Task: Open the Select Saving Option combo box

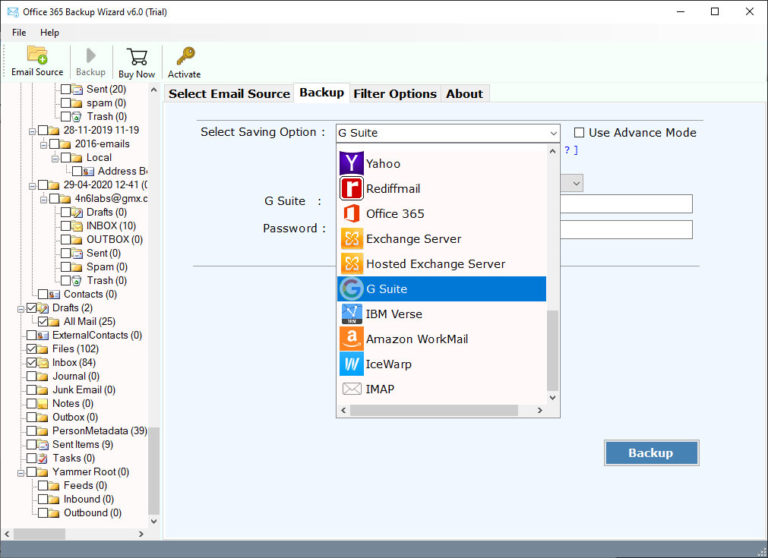Action: click(x=448, y=133)
